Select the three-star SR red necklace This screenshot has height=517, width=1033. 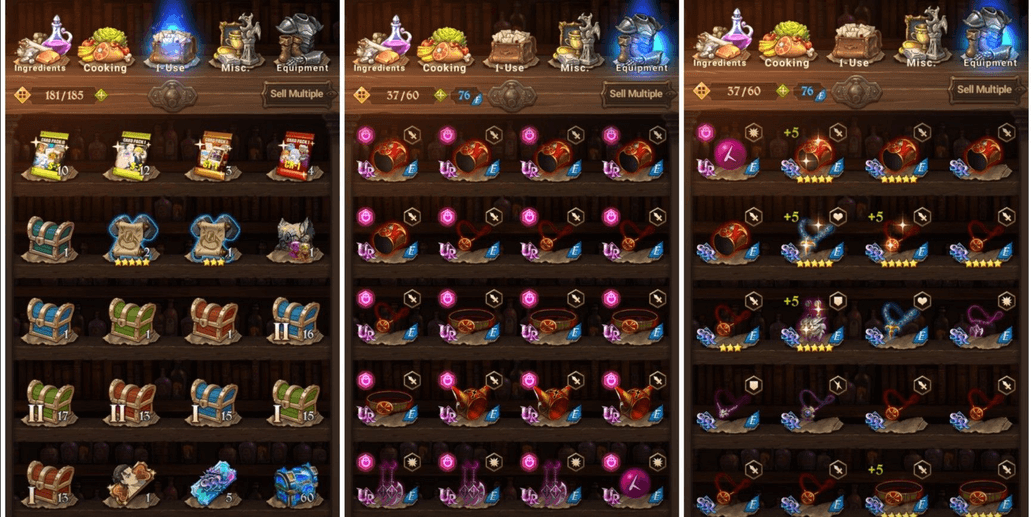(x=730, y=321)
